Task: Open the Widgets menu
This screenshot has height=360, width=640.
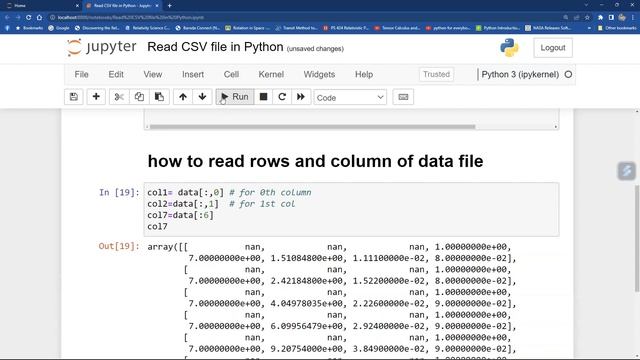Action: click(x=319, y=74)
